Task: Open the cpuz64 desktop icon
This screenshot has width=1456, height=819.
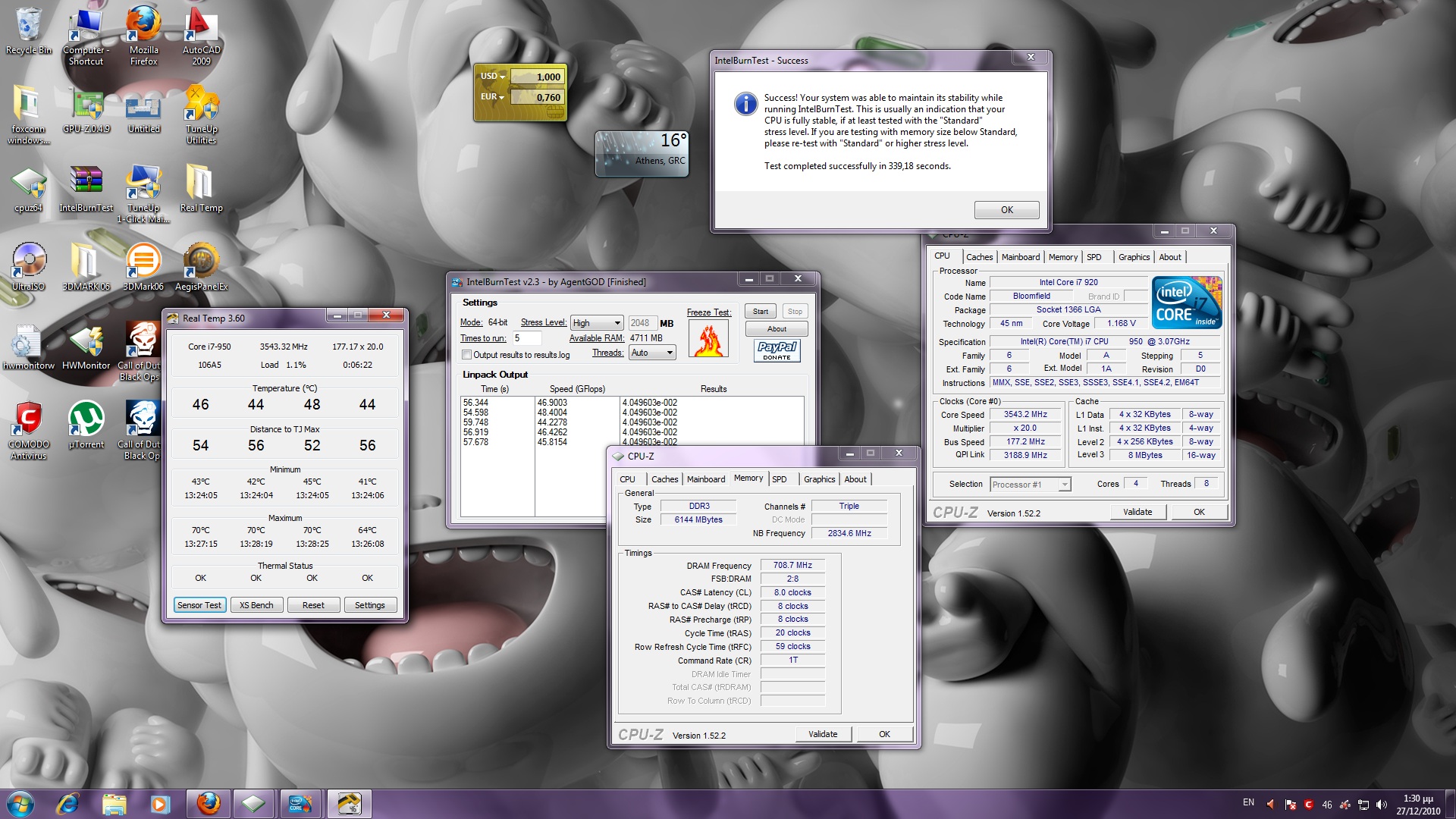Action: pos(29,190)
